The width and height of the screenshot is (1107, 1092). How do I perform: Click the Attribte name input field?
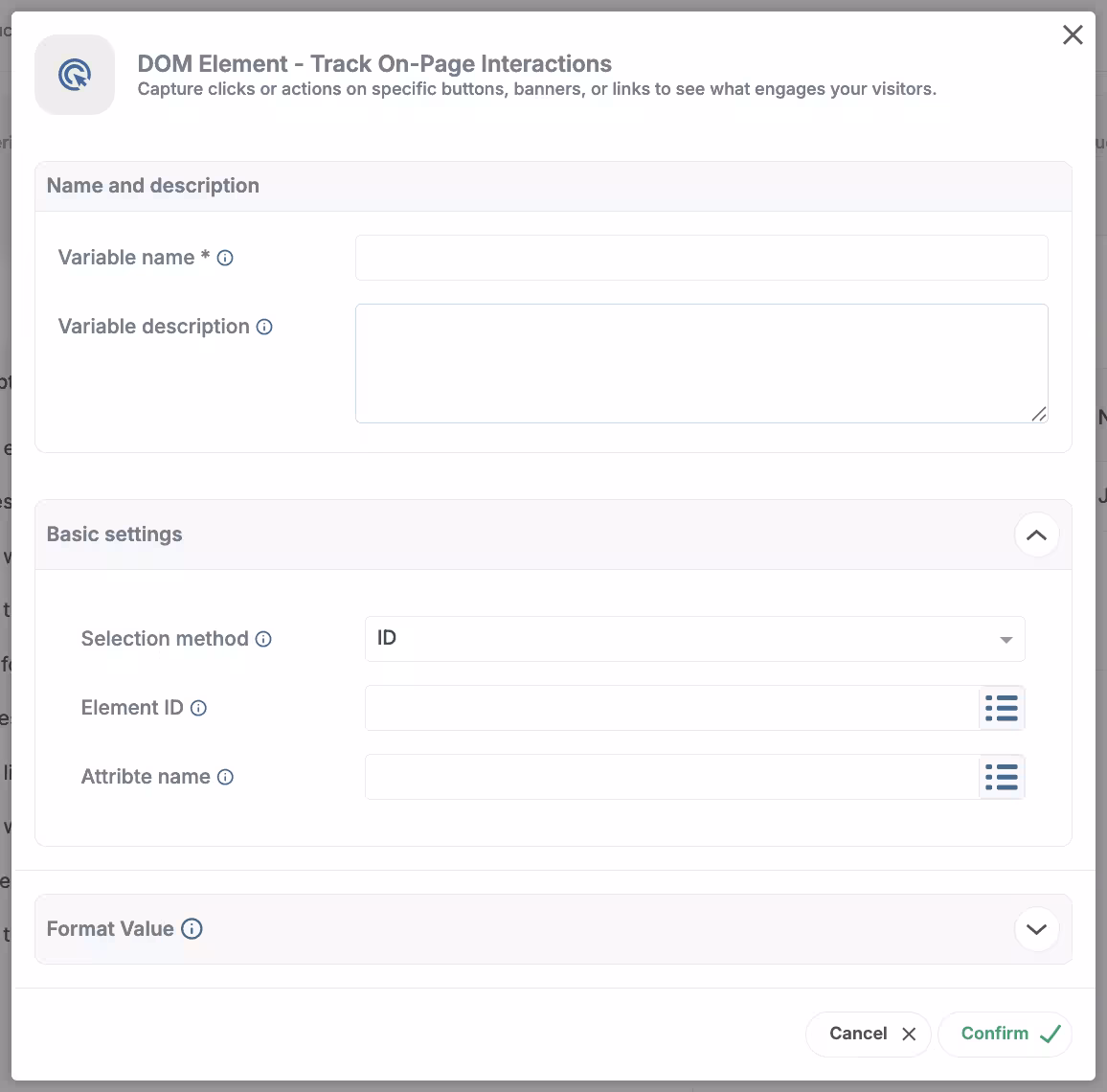coord(670,777)
